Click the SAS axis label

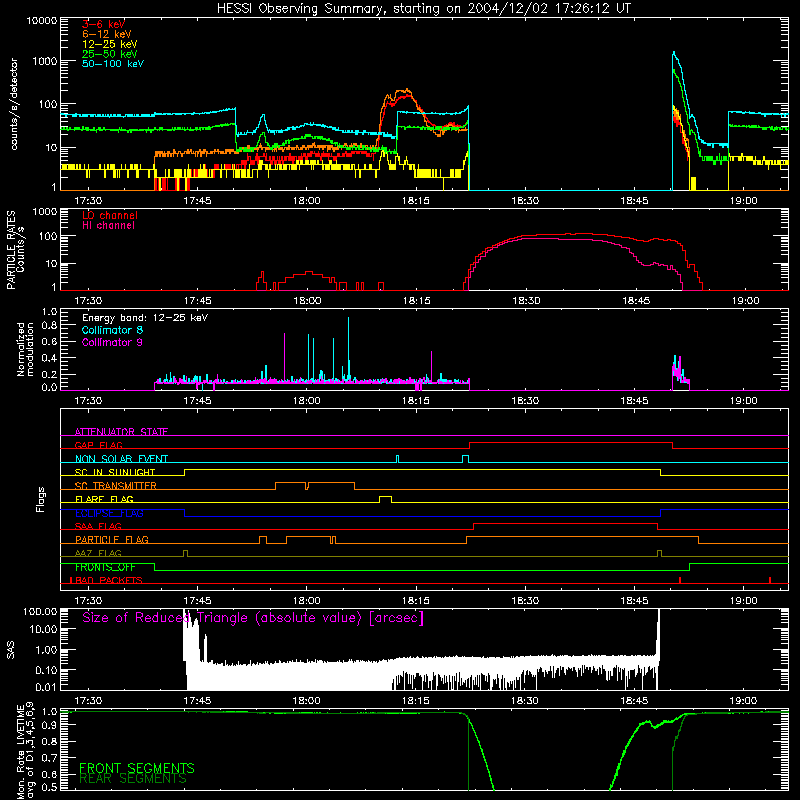(11, 650)
